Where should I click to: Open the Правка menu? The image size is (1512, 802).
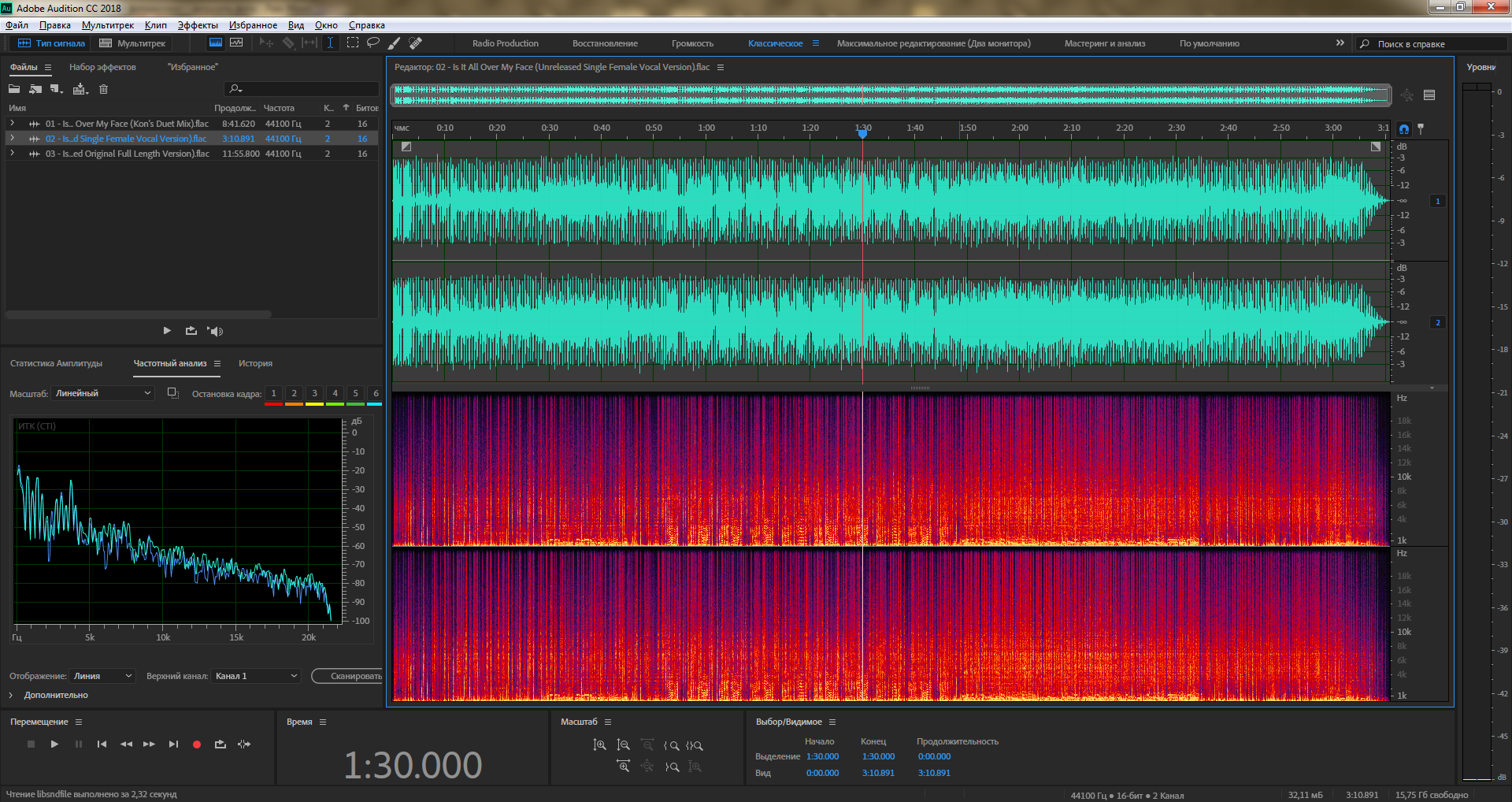coord(54,25)
